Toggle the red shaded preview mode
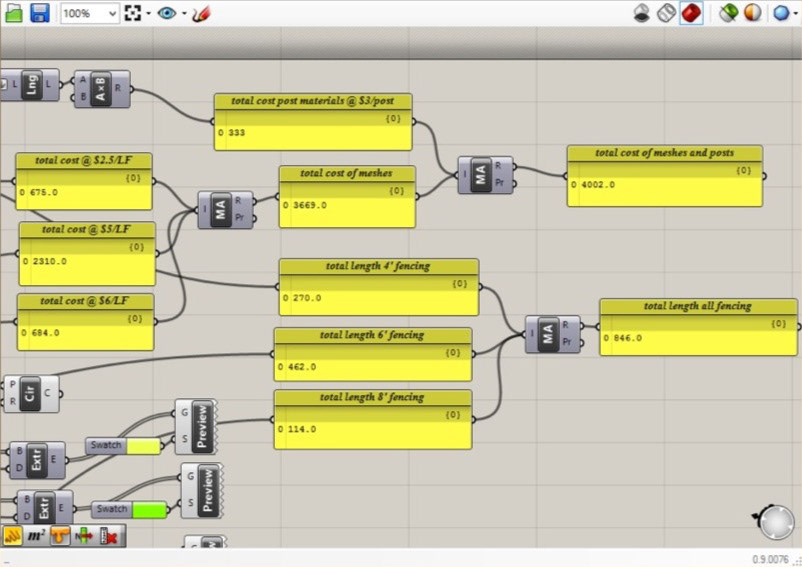Viewport: 802px width, 567px height. (x=691, y=13)
